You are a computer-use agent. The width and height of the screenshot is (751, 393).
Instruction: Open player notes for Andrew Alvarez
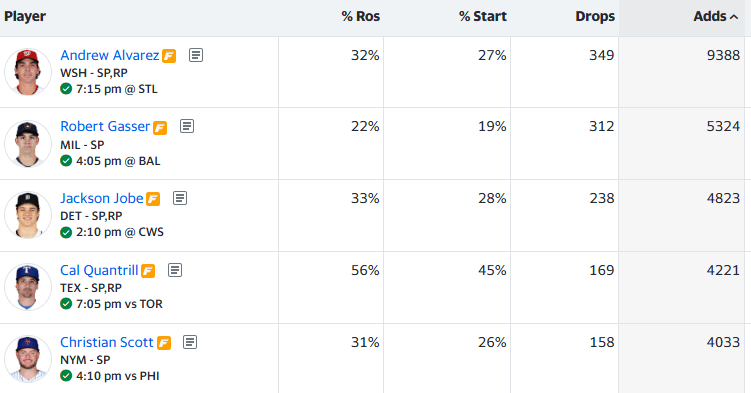click(195, 55)
